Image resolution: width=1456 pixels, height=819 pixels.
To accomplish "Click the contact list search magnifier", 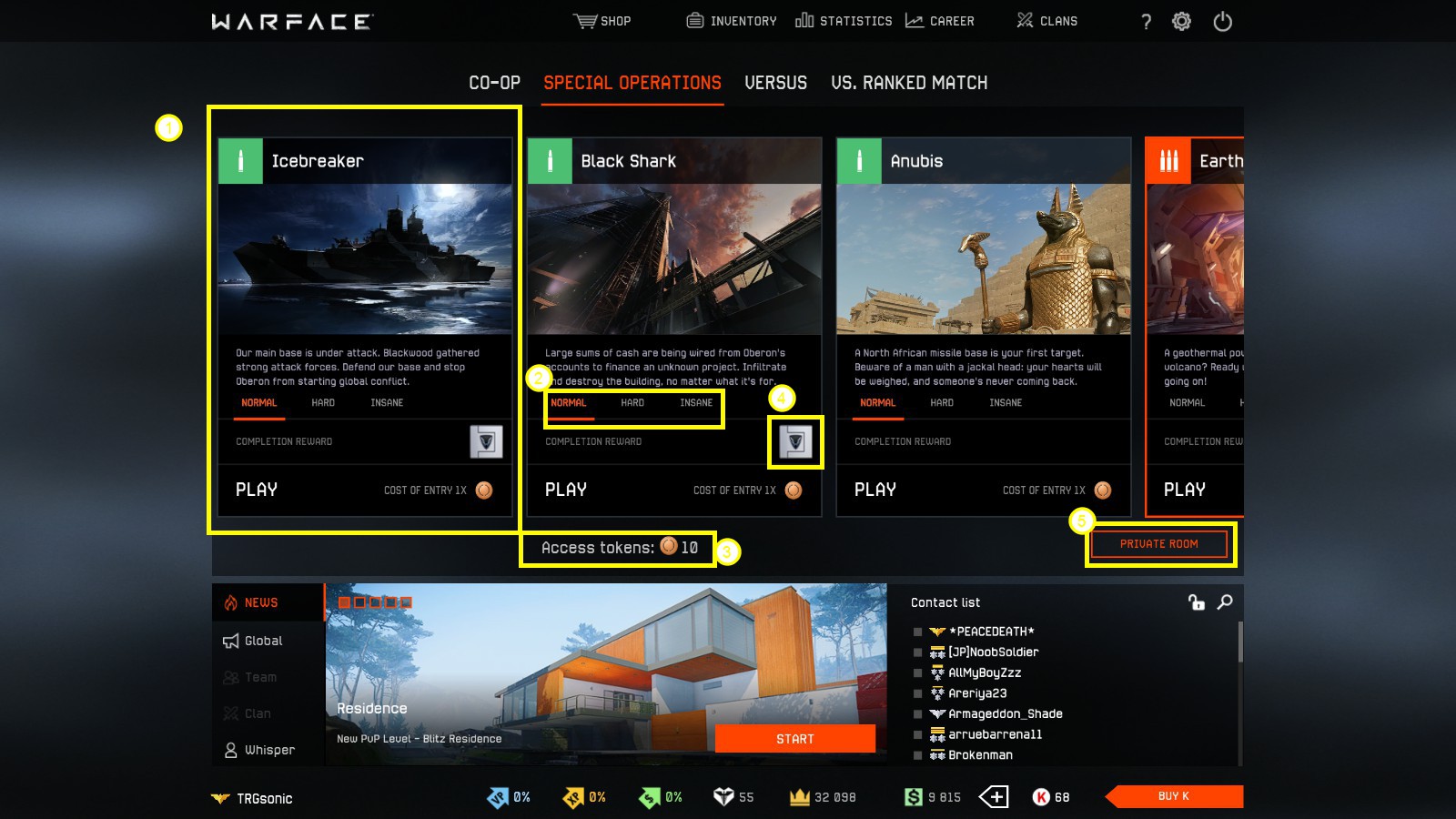I will click(1225, 602).
